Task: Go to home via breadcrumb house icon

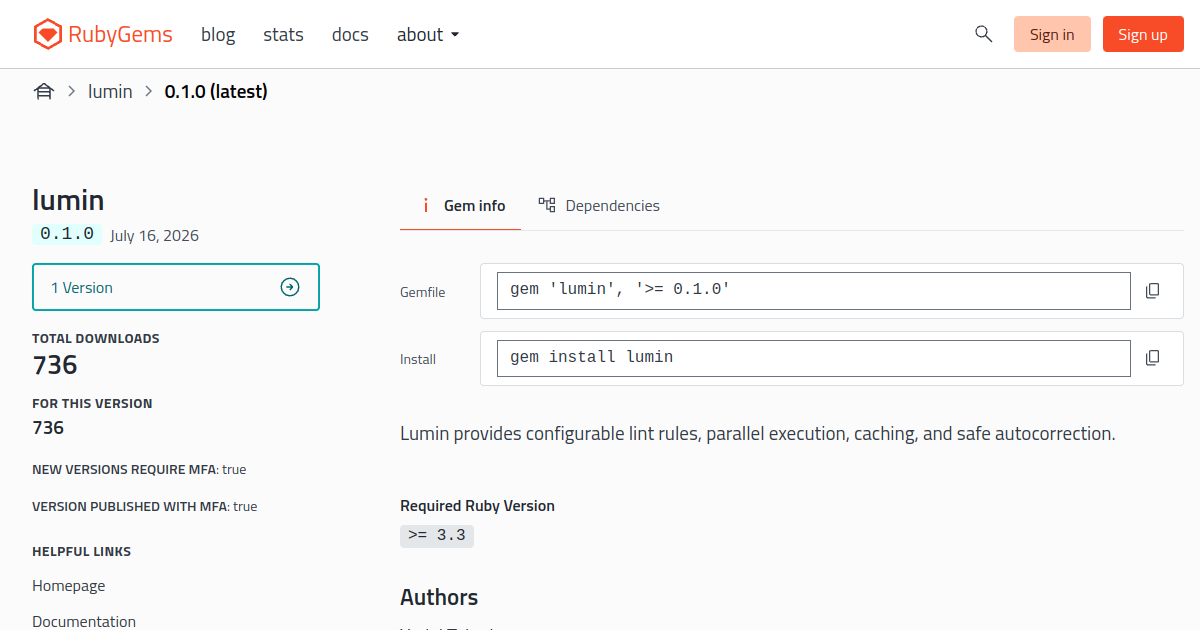Action: 43,92
